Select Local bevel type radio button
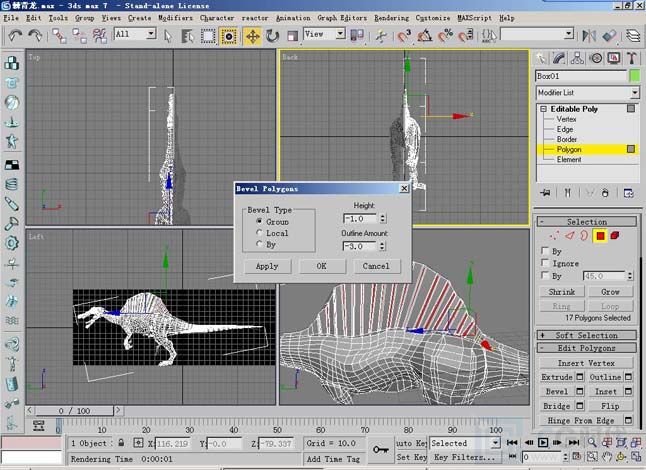Screen dimensions: 646x470 coord(259,233)
